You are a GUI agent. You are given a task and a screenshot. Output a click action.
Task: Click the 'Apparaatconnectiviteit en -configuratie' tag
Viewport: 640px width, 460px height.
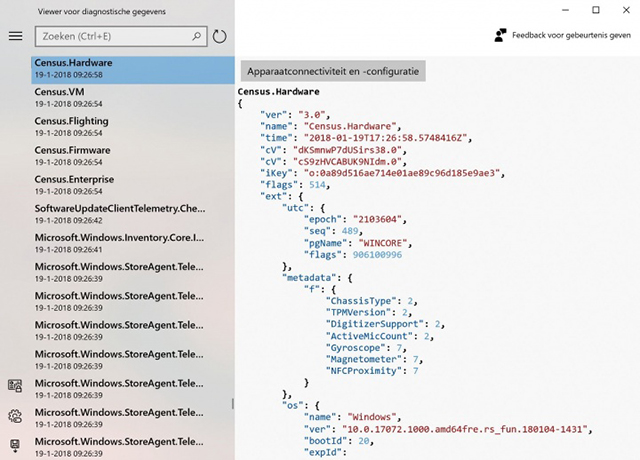333,71
